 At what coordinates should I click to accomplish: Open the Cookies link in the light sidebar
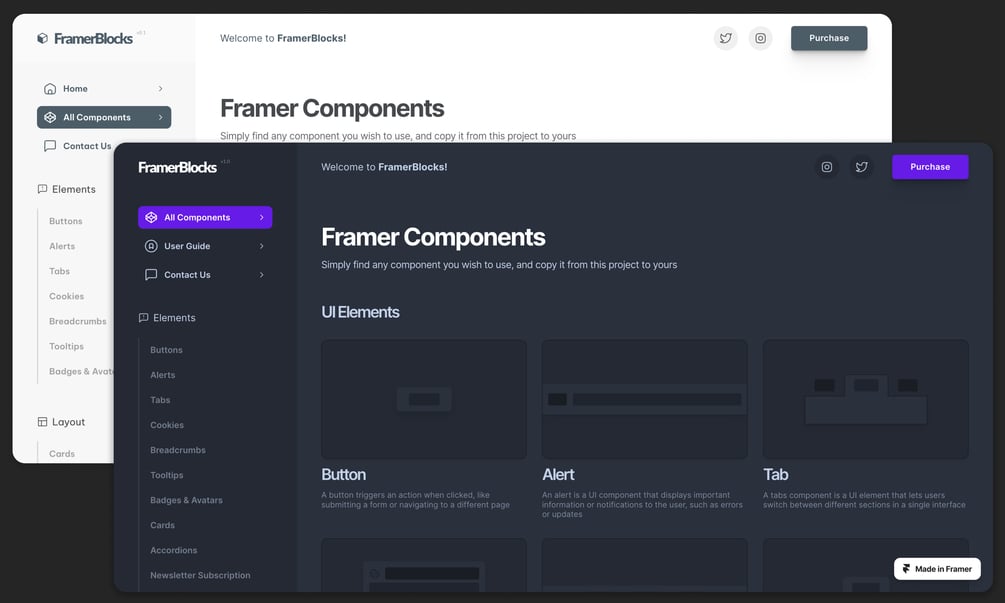point(66,296)
